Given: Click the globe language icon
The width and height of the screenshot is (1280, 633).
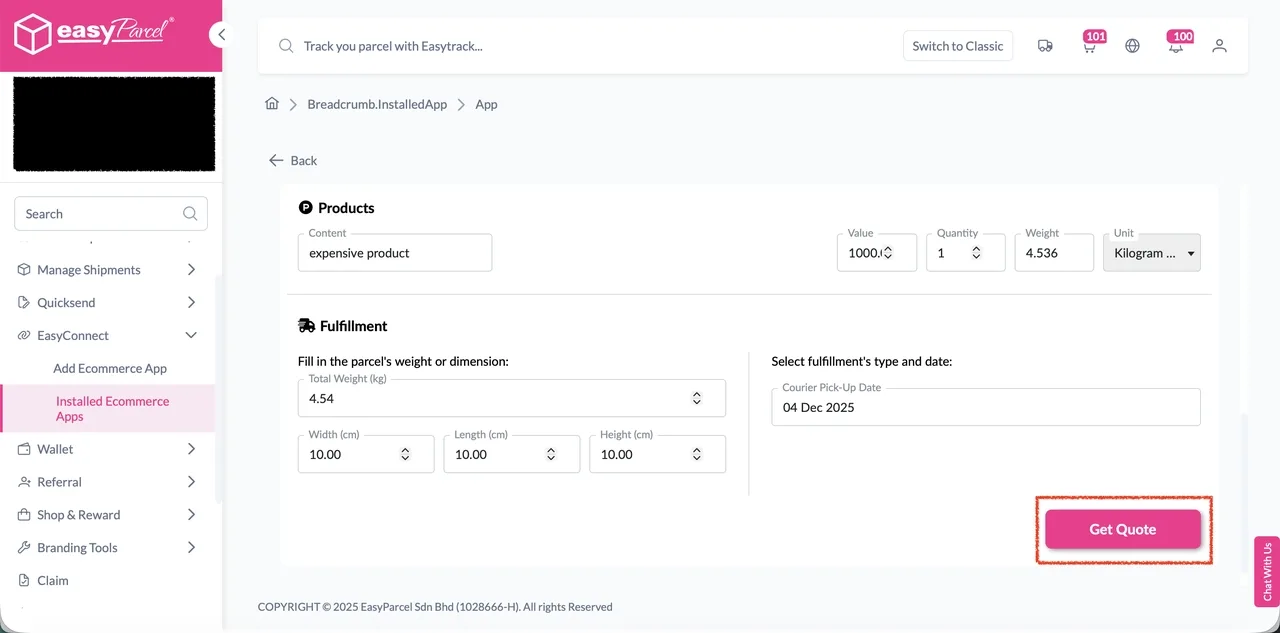Looking at the screenshot, I should 1132,46.
